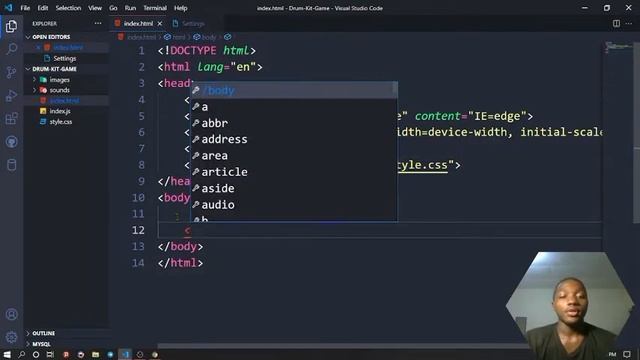Choose the address autocomplete suggestion
The width and height of the screenshot is (640, 360).
pyautogui.click(x=294, y=139)
